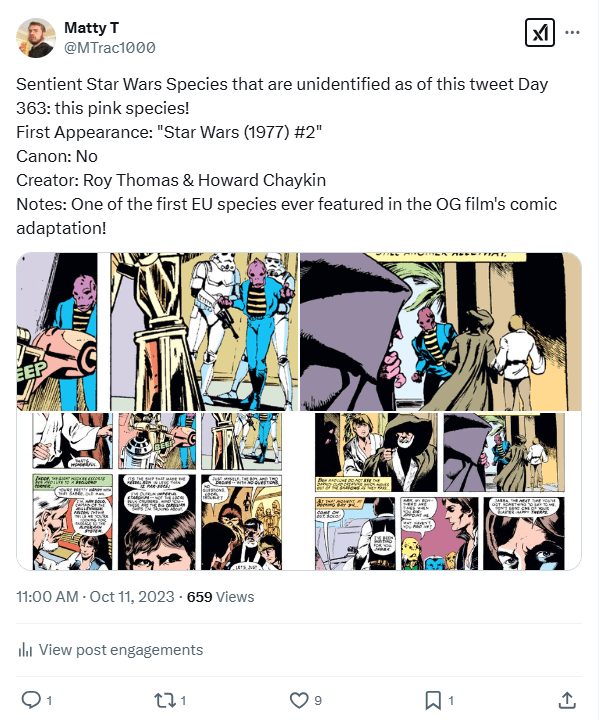Click the share upload icon
This screenshot has height=720, width=600.
pyautogui.click(x=566, y=699)
